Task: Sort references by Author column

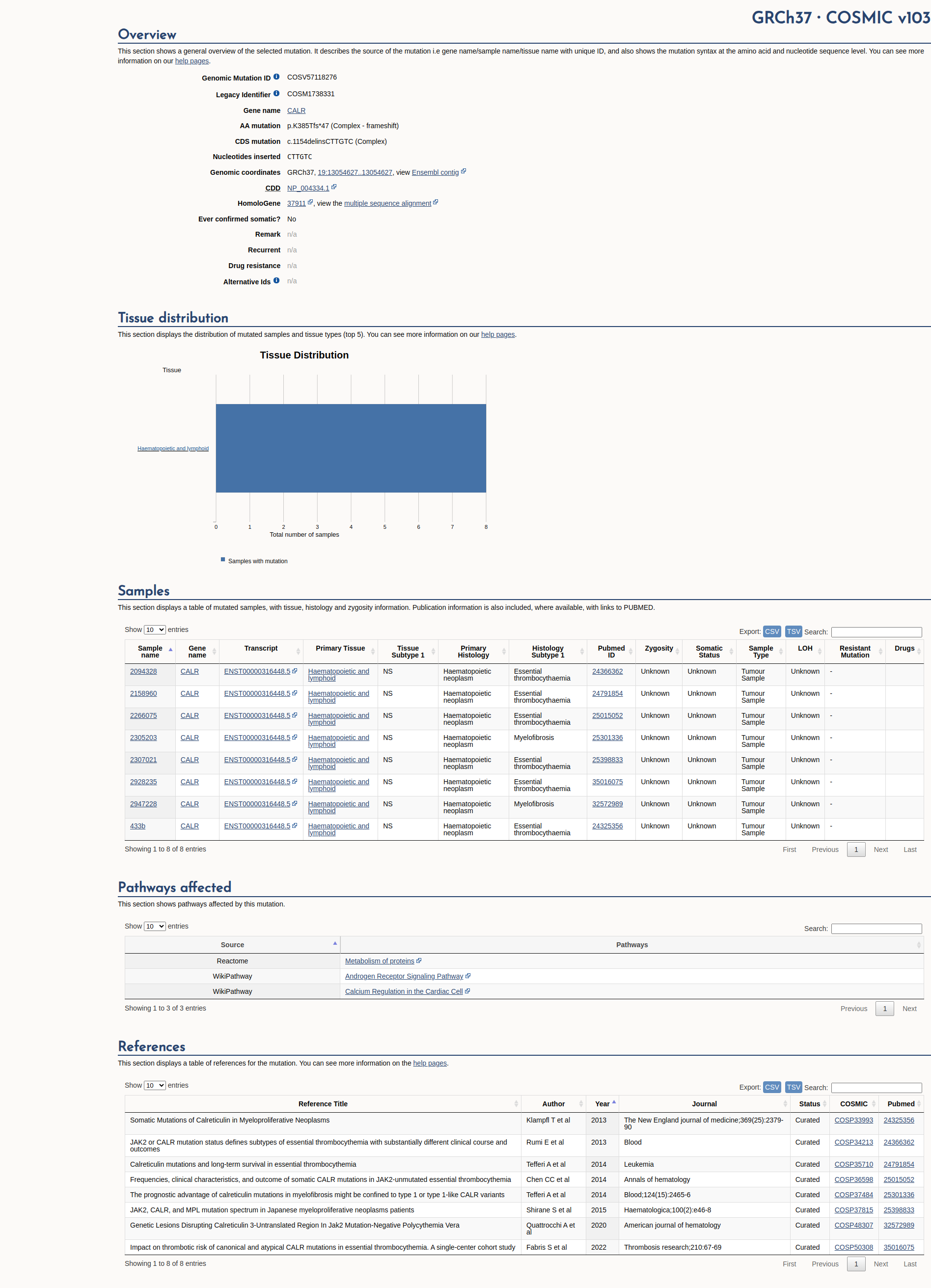Action: pyautogui.click(x=554, y=1104)
